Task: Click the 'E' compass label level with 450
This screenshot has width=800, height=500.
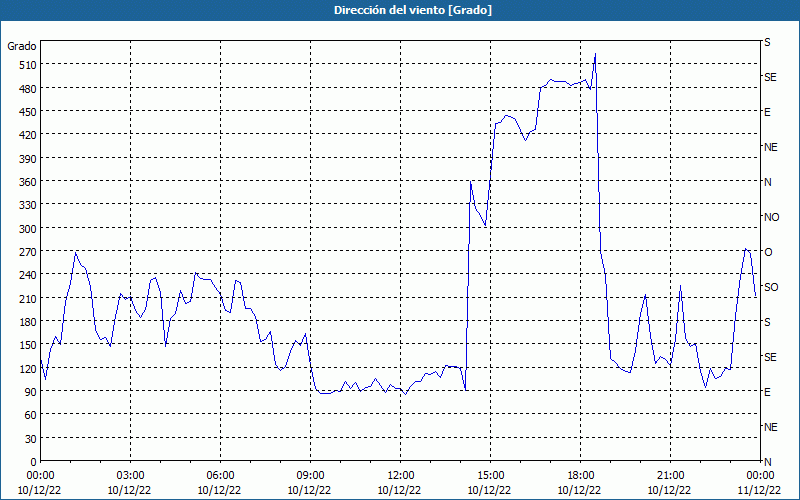Action: tap(767, 112)
